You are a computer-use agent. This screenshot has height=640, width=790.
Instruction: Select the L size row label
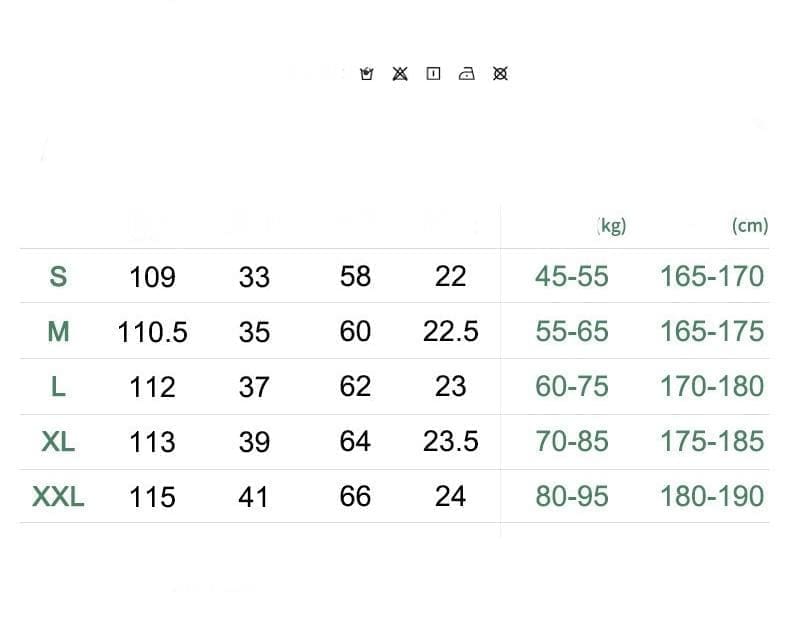58,387
